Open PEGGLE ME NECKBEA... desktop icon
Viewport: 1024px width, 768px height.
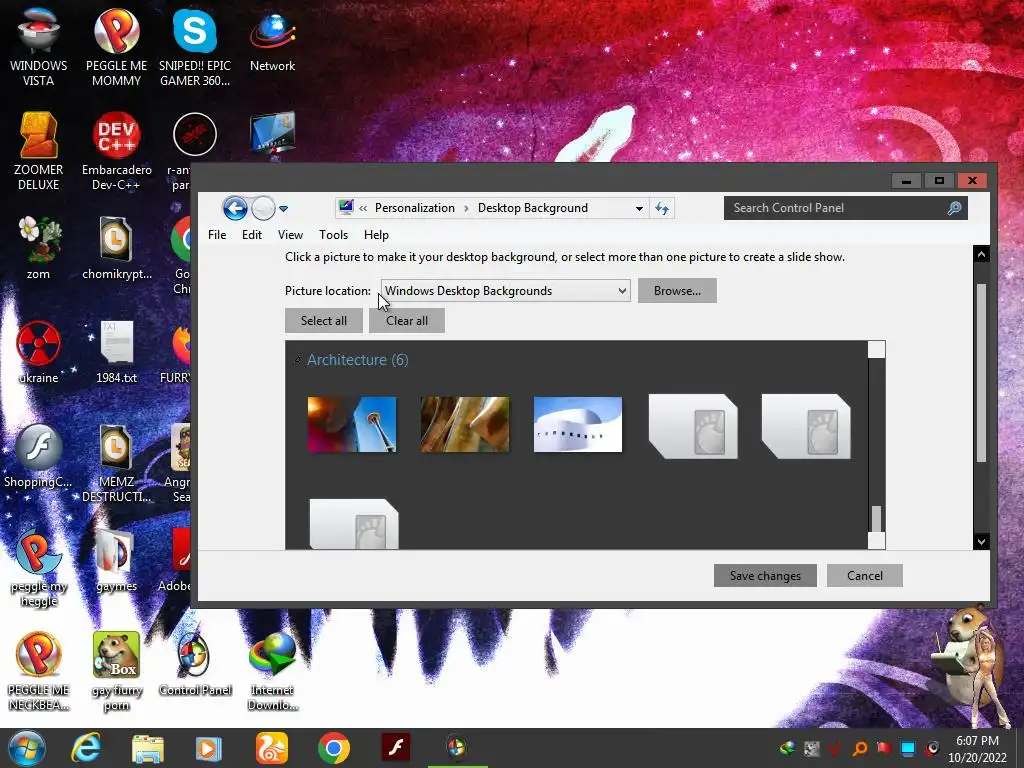pyautogui.click(x=39, y=671)
